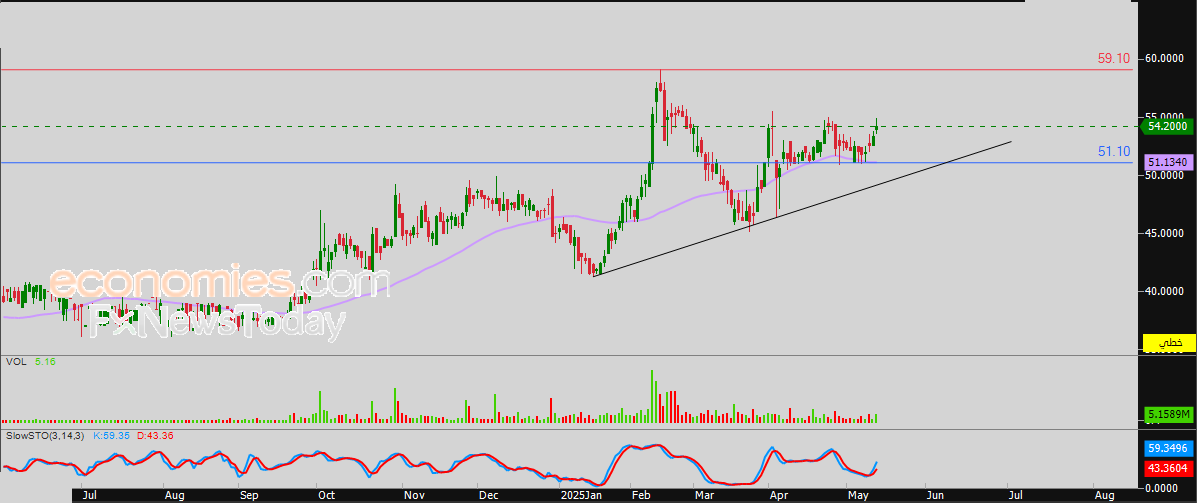
Task: Click the D:43.36 stochastic value
Action: coord(154,435)
